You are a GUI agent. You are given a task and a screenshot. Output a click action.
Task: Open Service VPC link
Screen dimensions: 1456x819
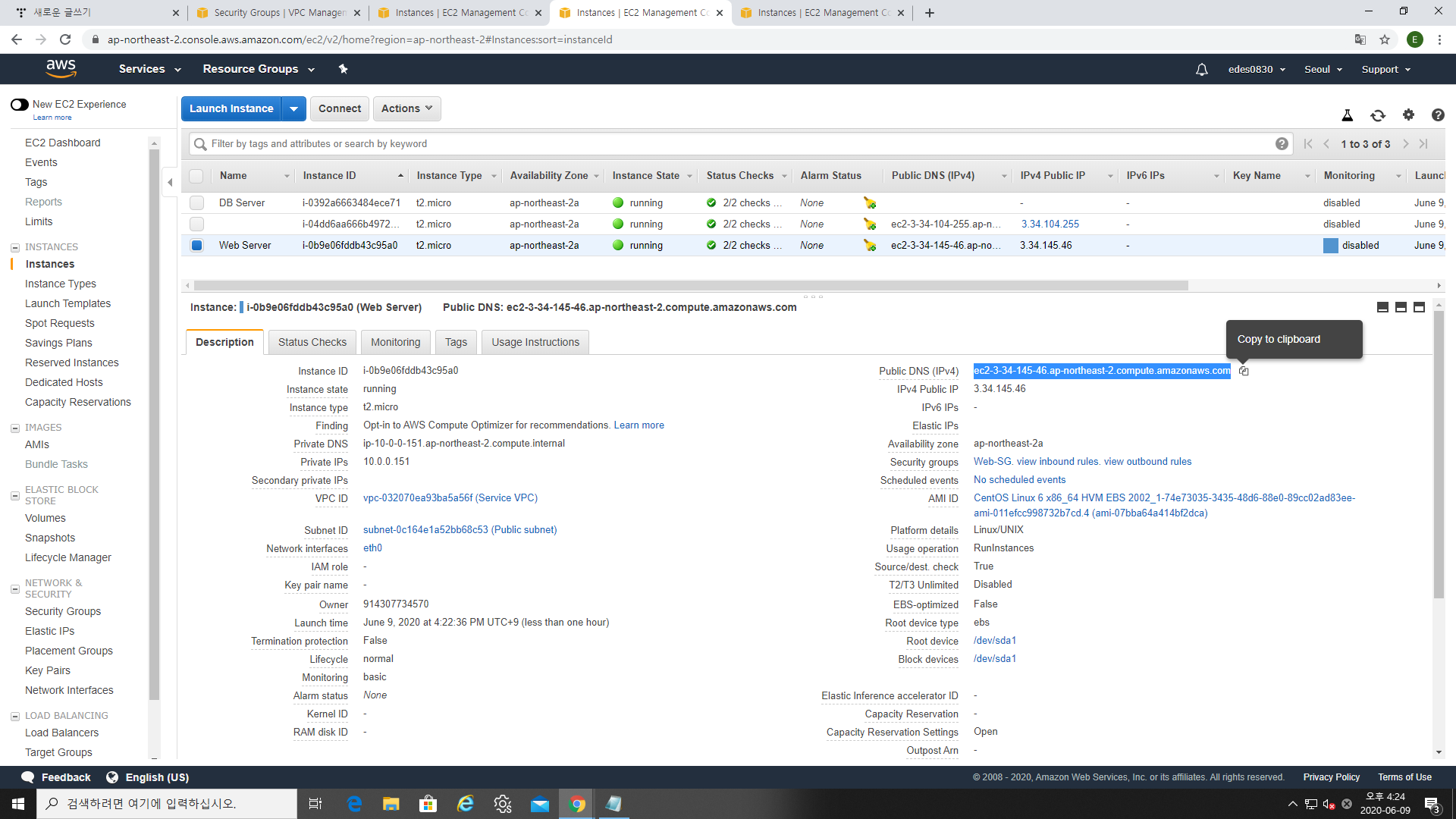coord(450,498)
